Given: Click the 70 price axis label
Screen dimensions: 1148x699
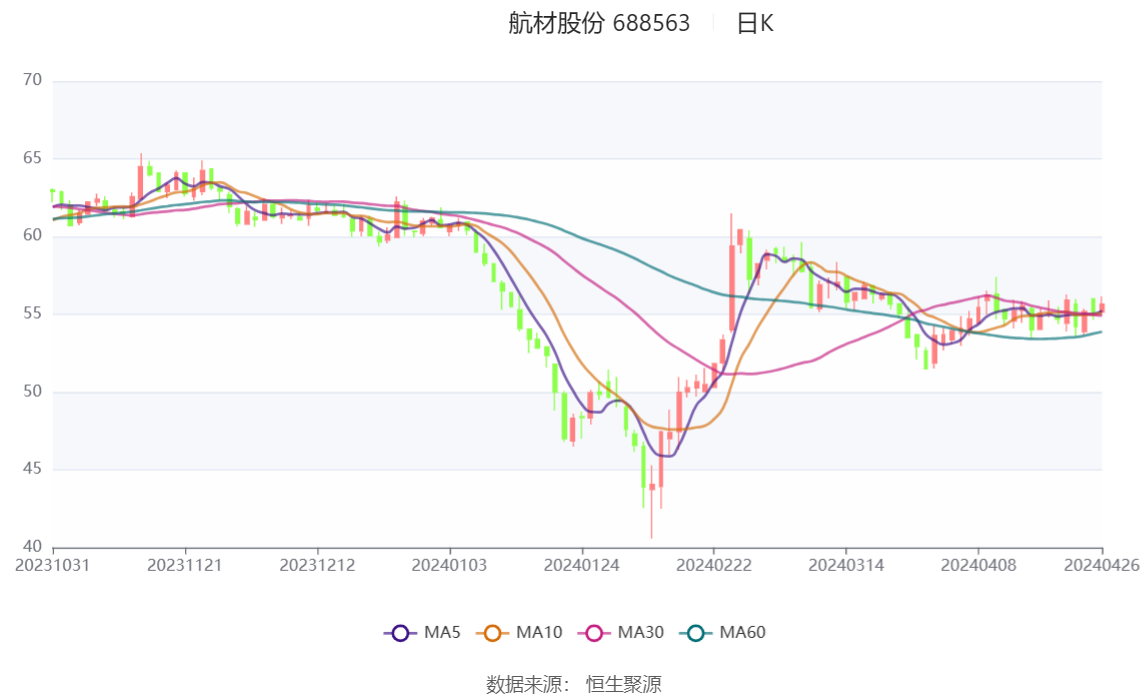Looking at the screenshot, I should (x=32, y=80).
